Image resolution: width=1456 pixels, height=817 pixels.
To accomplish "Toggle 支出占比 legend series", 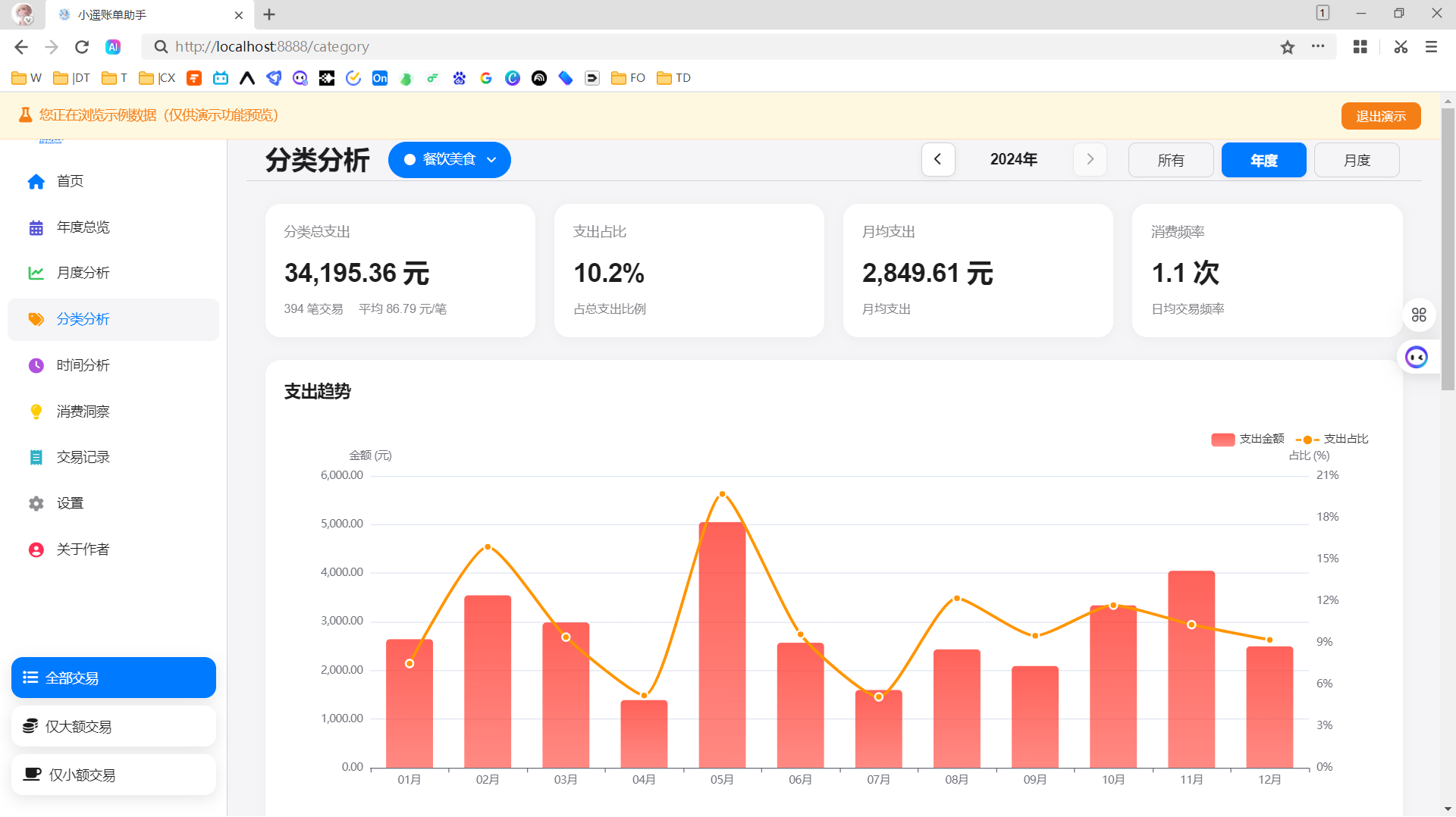I will click(1332, 439).
